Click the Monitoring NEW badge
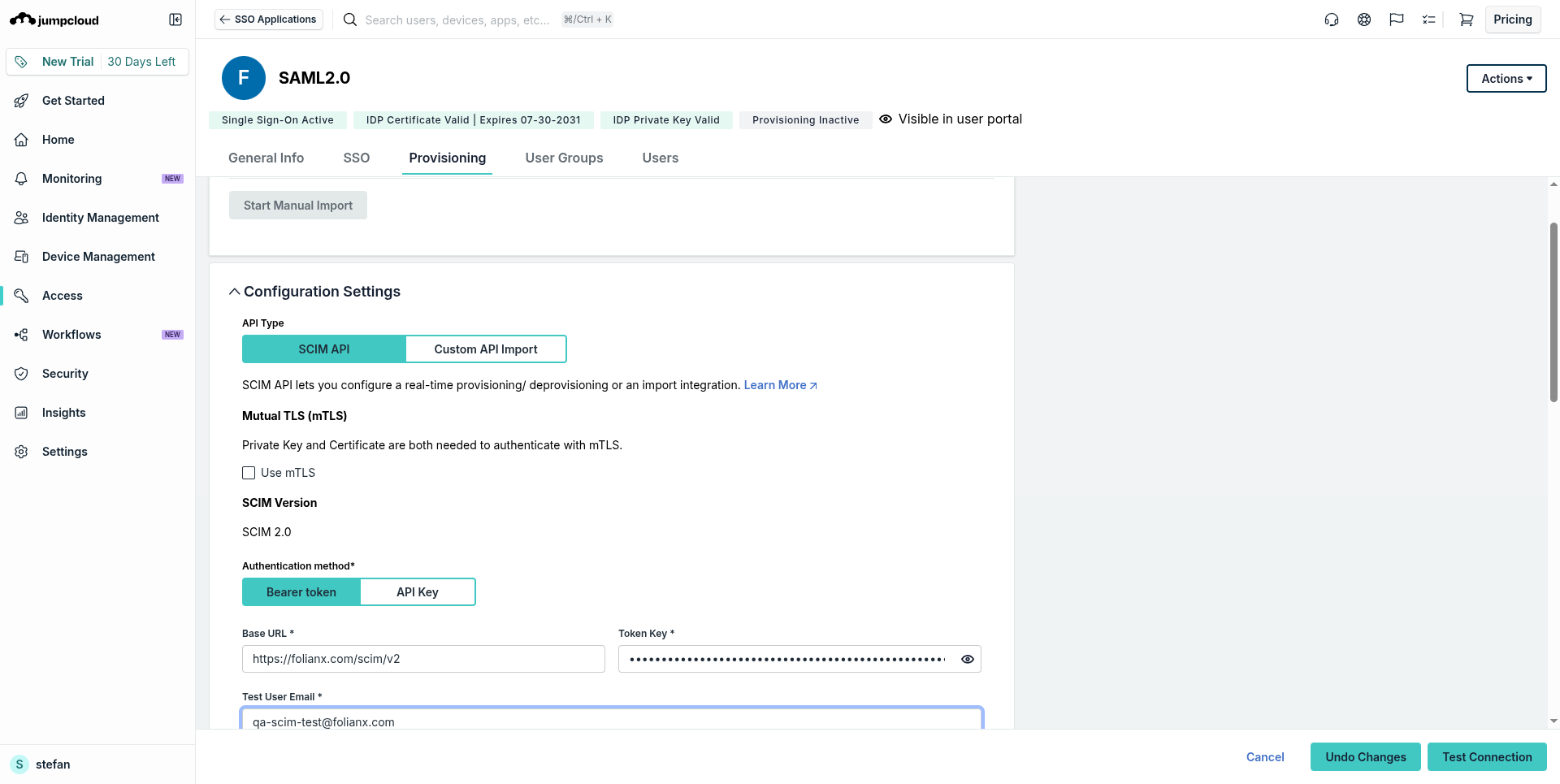The image size is (1560, 784). coord(172,179)
